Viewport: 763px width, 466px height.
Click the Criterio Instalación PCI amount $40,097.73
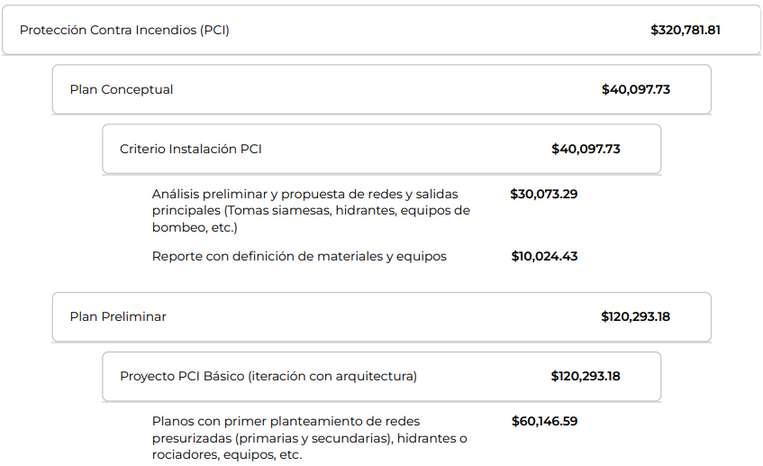pos(585,149)
